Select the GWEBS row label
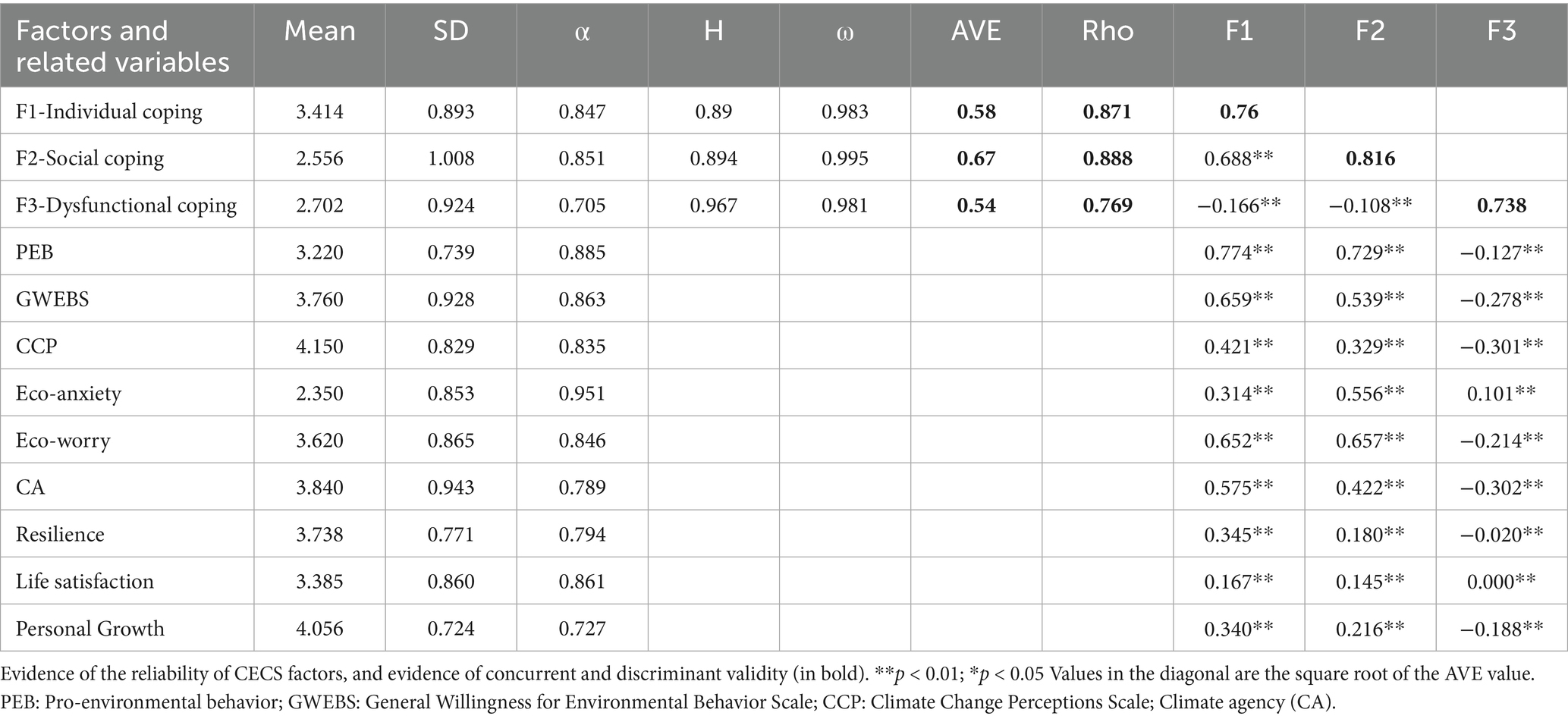This screenshot has height=719, width=1568. [x=52, y=300]
